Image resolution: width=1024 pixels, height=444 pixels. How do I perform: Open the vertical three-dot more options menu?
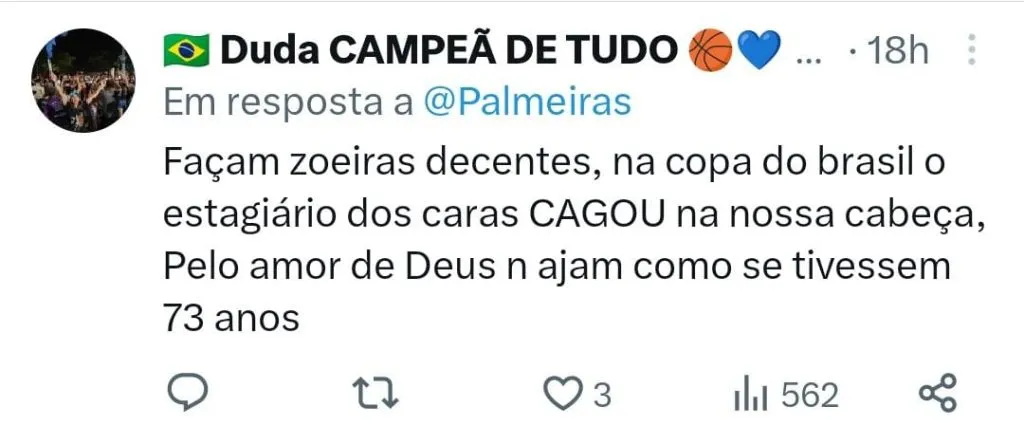[972, 50]
